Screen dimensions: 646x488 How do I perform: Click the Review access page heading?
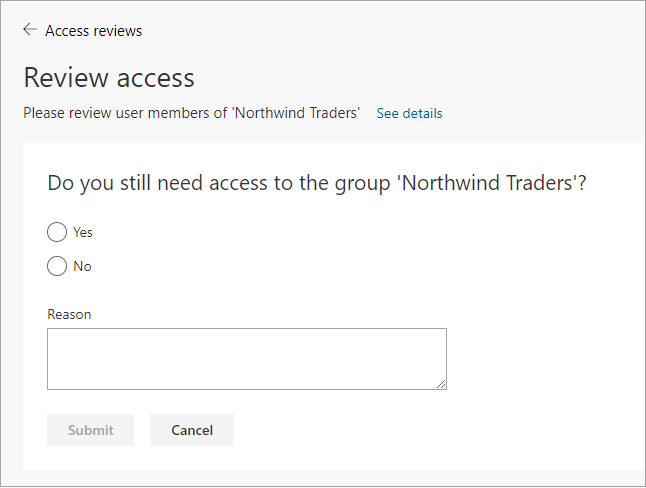click(x=109, y=77)
